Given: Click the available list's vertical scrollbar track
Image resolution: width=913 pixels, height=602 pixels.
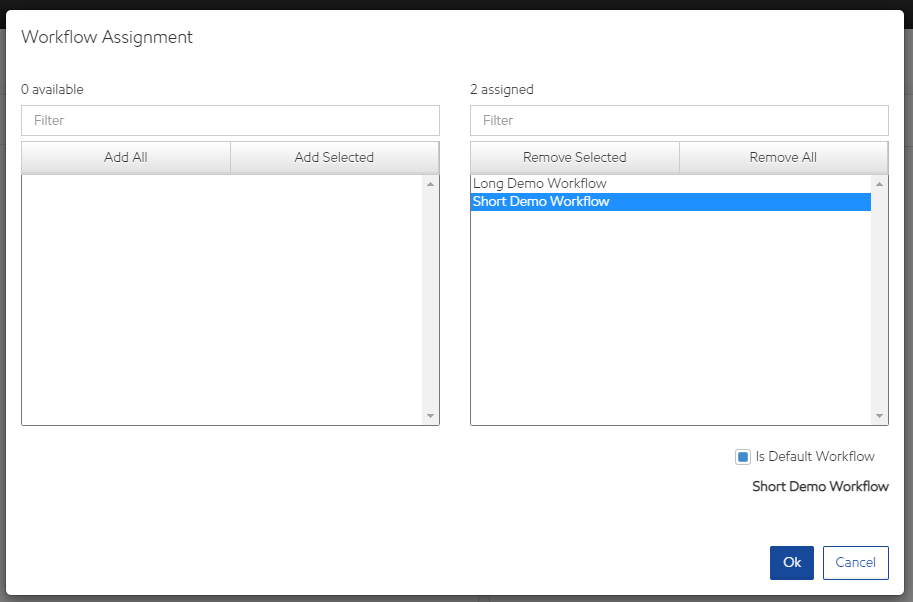Looking at the screenshot, I should coord(430,300).
